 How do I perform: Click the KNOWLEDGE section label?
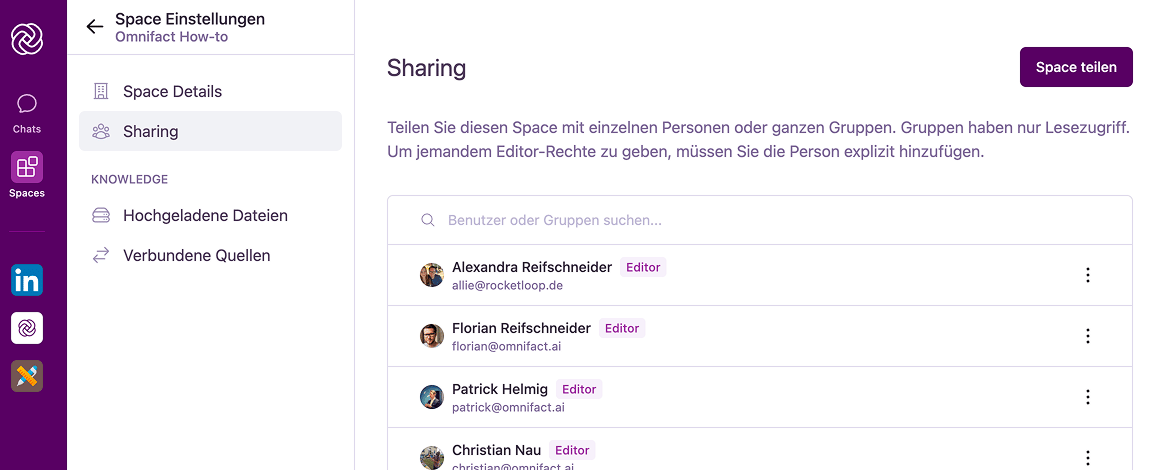[129, 179]
